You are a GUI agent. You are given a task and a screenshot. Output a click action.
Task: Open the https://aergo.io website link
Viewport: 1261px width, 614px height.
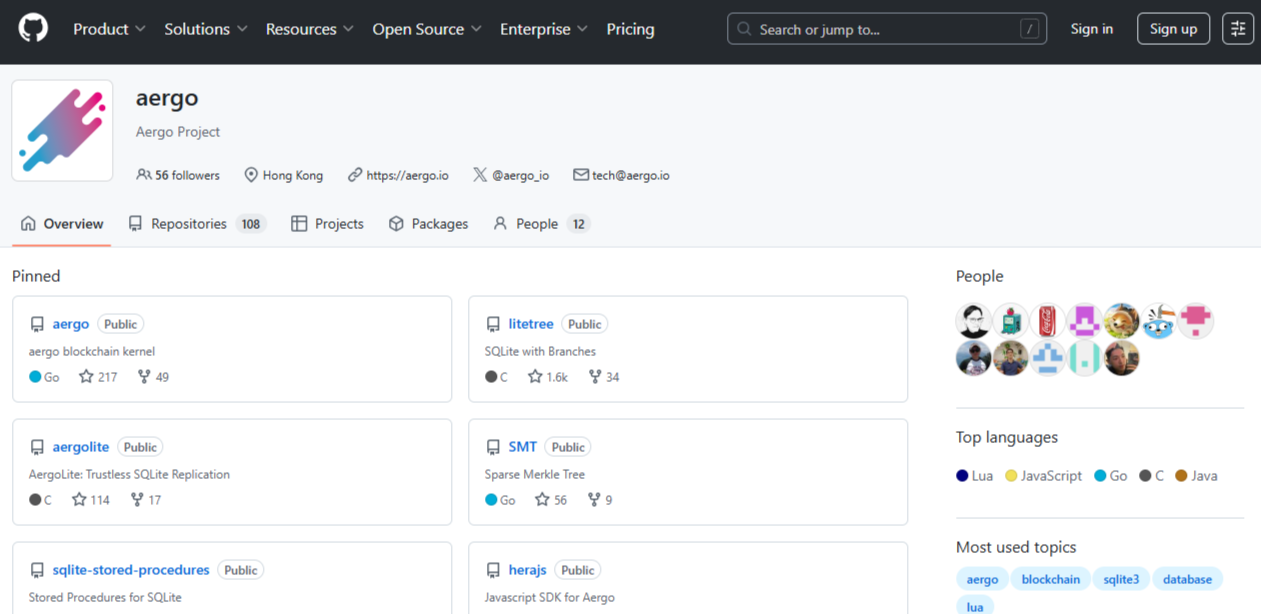[408, 175]
